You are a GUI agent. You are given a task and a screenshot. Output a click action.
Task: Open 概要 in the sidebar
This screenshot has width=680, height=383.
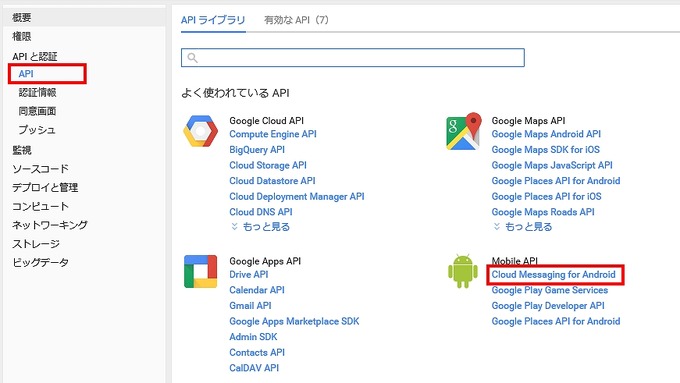pos(22,18)
